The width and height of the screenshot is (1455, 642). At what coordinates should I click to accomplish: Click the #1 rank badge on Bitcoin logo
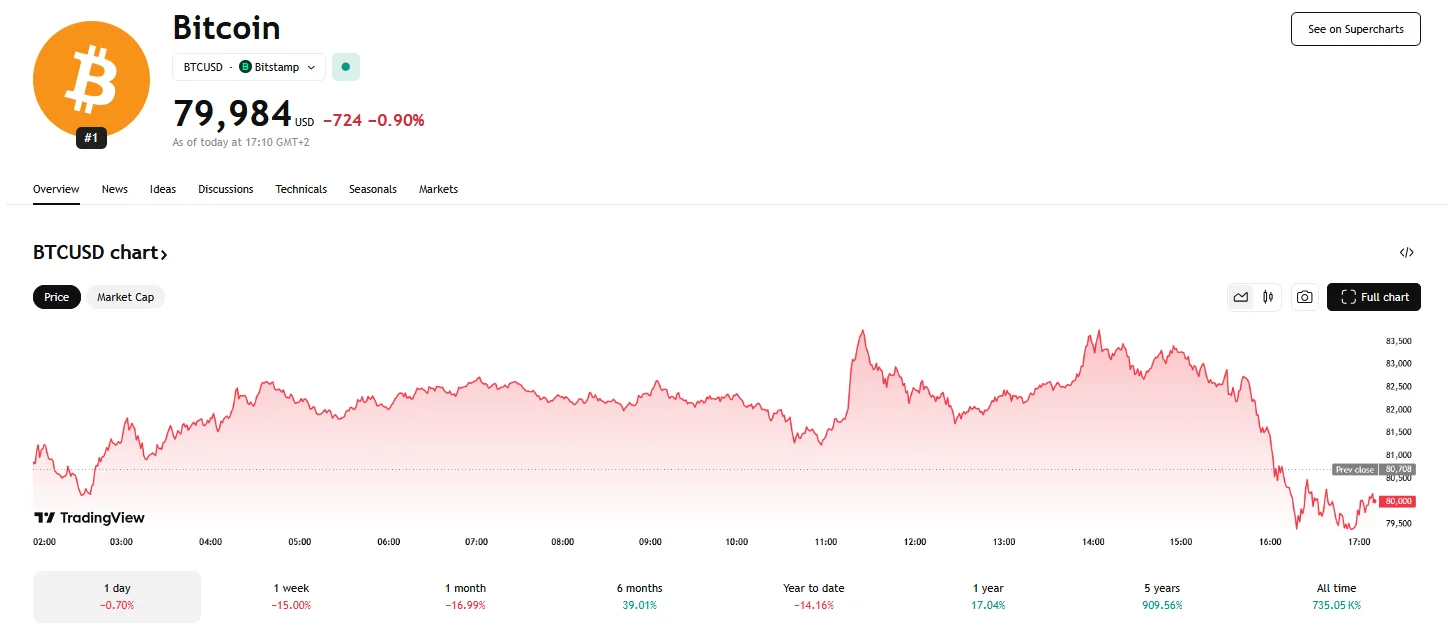[x=90, y=138]
